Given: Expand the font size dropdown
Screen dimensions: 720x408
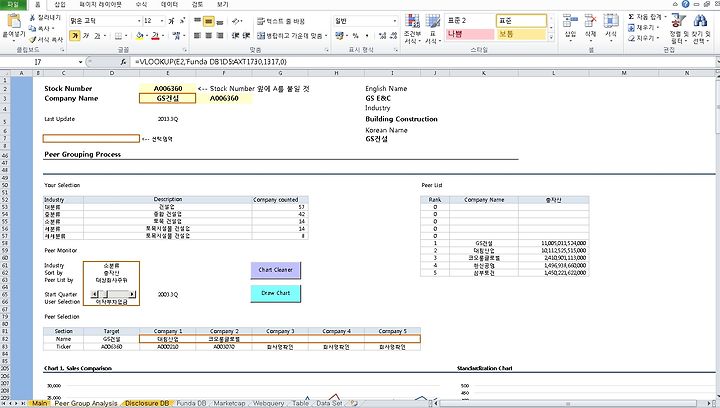Looking at the screenshot, I should click(162, 21).
